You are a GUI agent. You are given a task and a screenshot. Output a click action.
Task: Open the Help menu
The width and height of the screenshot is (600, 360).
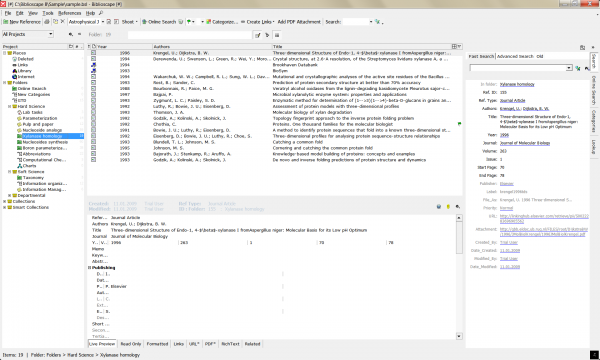[90, 13]
